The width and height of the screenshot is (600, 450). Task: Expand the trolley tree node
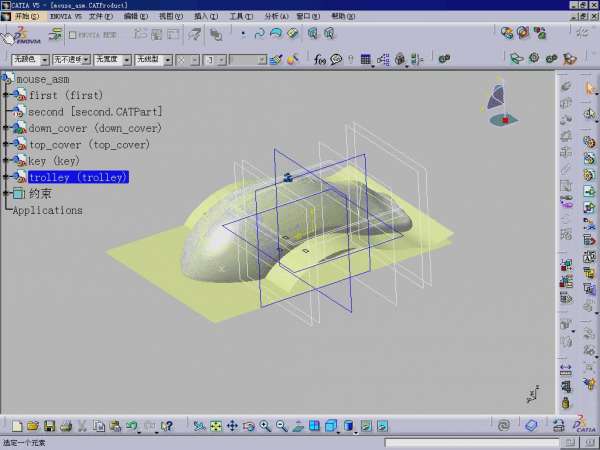[6, 176]
